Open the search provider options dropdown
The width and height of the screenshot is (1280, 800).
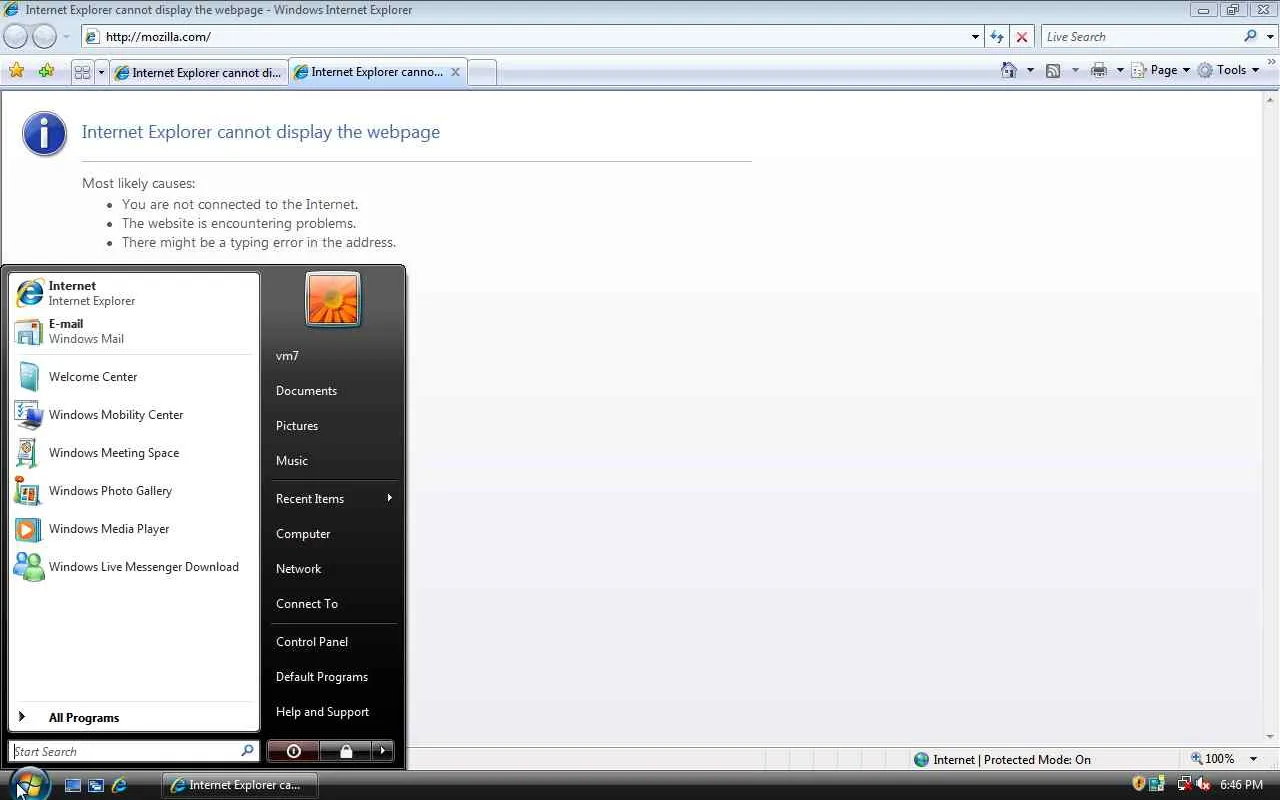point(1271,37)
